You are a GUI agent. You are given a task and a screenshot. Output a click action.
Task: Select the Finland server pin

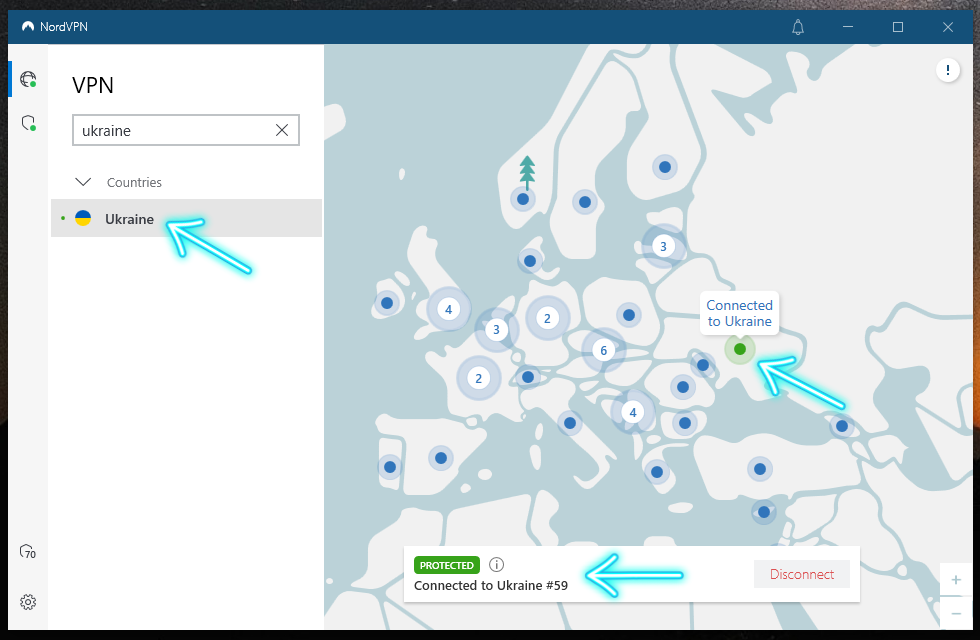(x=665, y=167)
